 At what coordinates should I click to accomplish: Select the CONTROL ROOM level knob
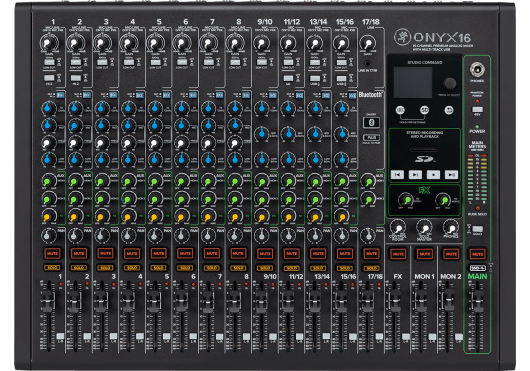[x=398, y=228]
